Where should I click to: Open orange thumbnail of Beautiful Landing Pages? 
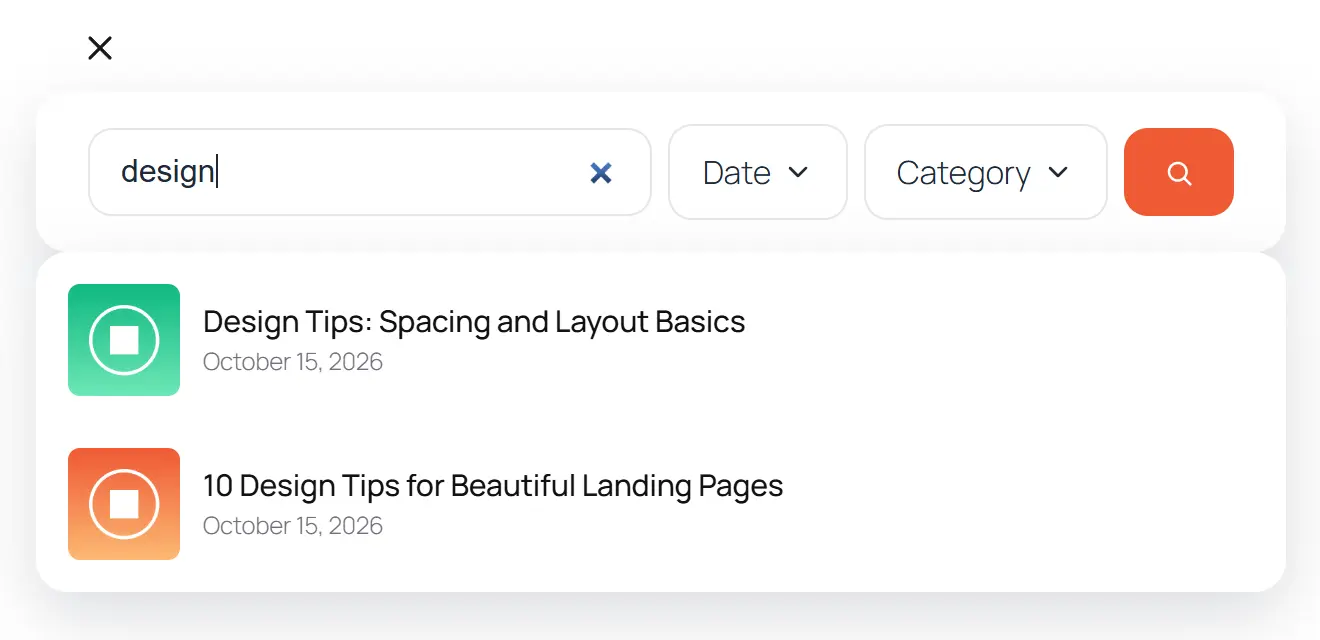124,504
